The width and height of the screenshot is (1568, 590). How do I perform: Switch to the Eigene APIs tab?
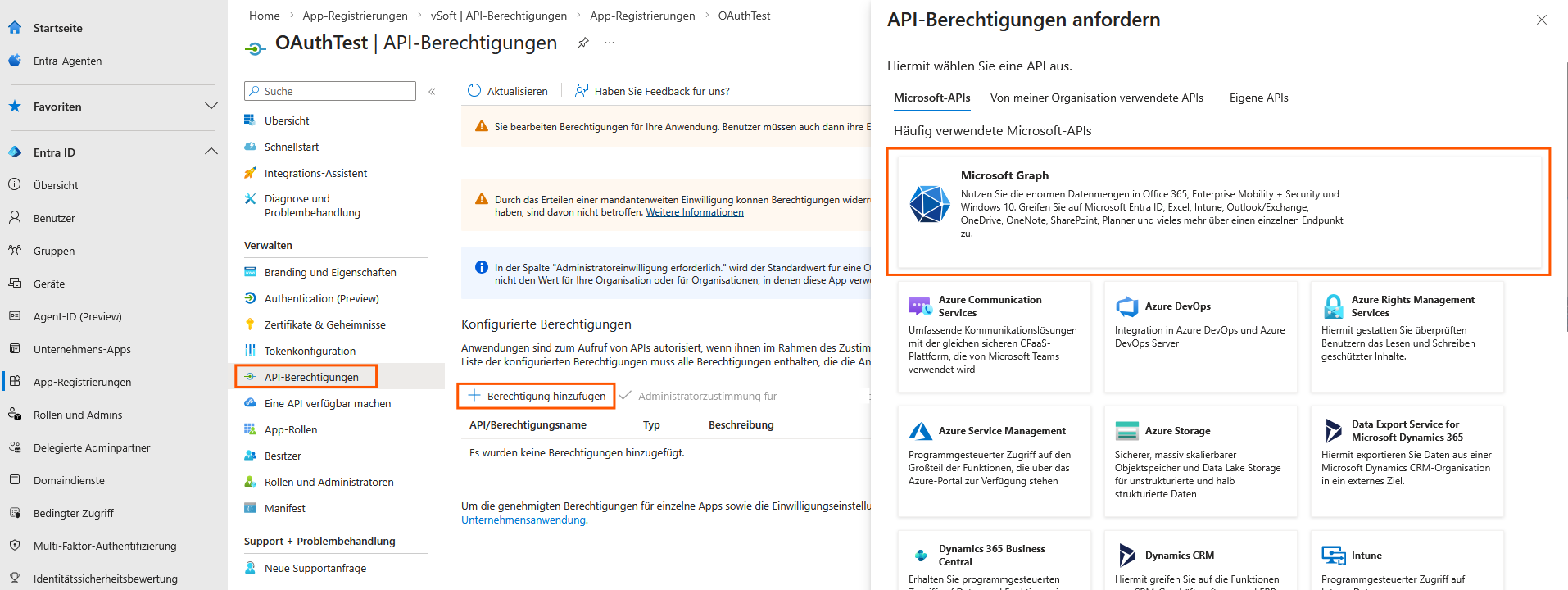(1258, 98)
